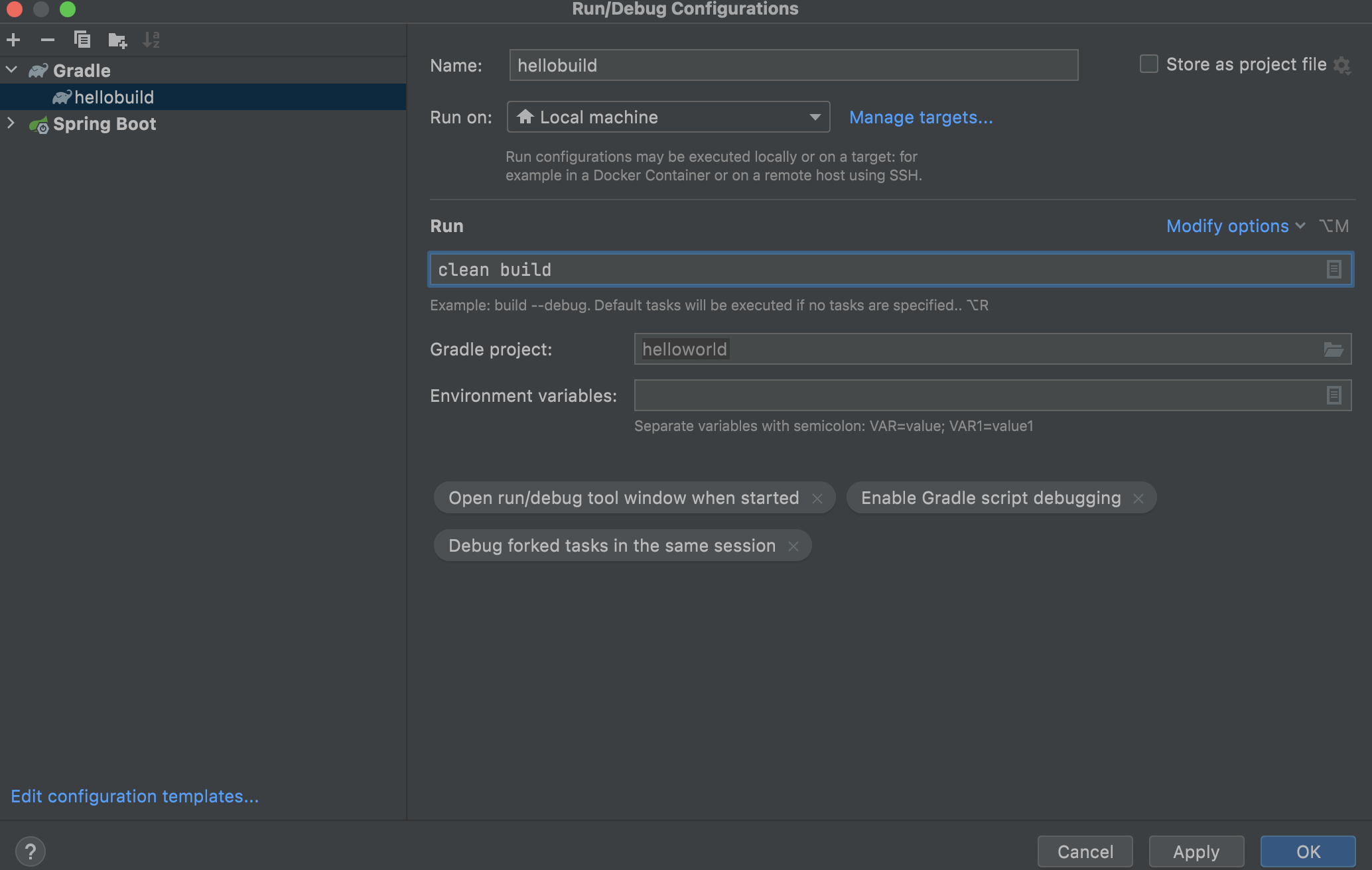Click the Create New Folder icon

pos(117,40)
